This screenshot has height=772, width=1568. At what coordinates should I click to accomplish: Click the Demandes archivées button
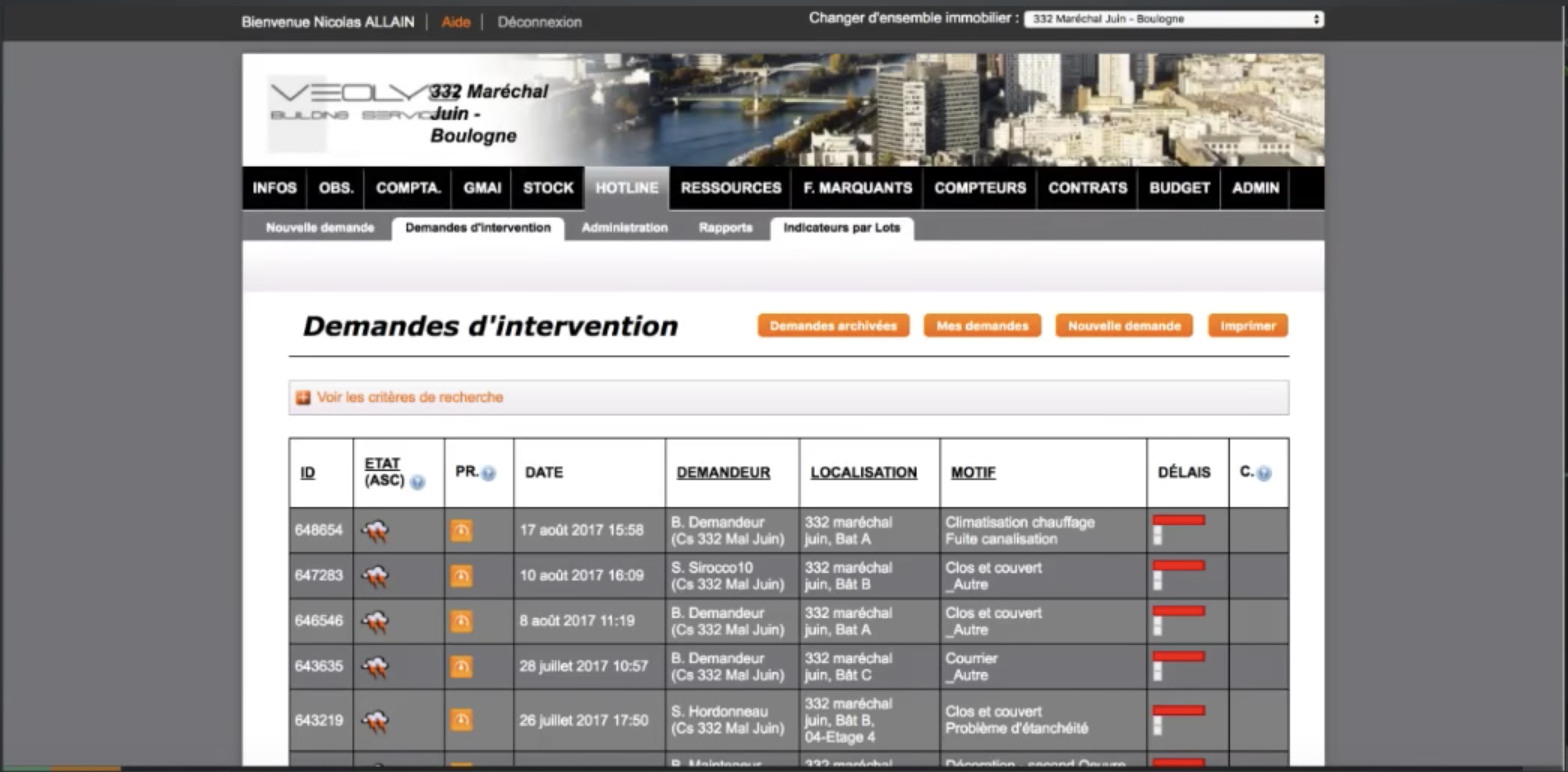(833, 326)
